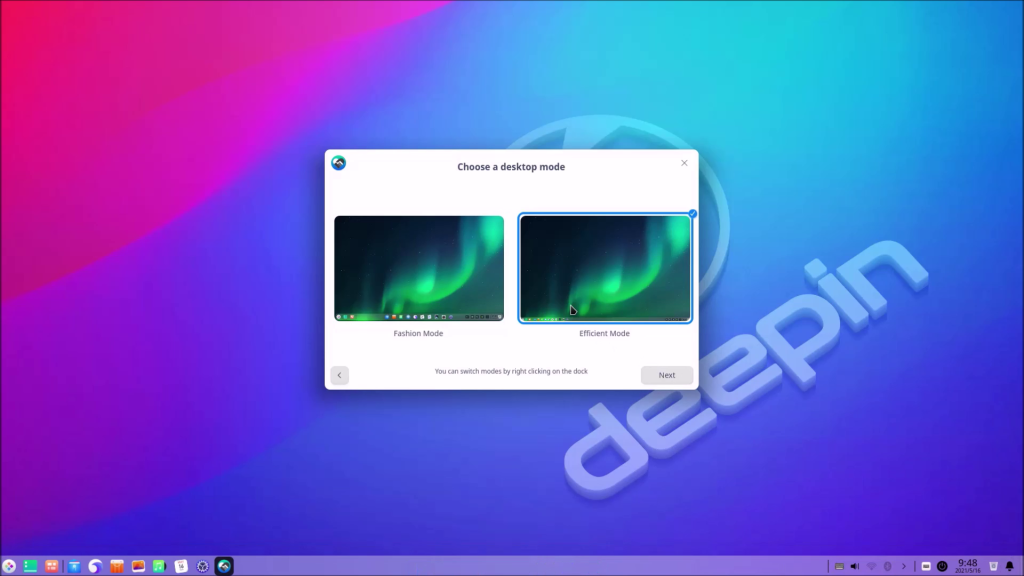Open the power button in the tray
This screenshot has height=576, width=1024.
[942, 566]
